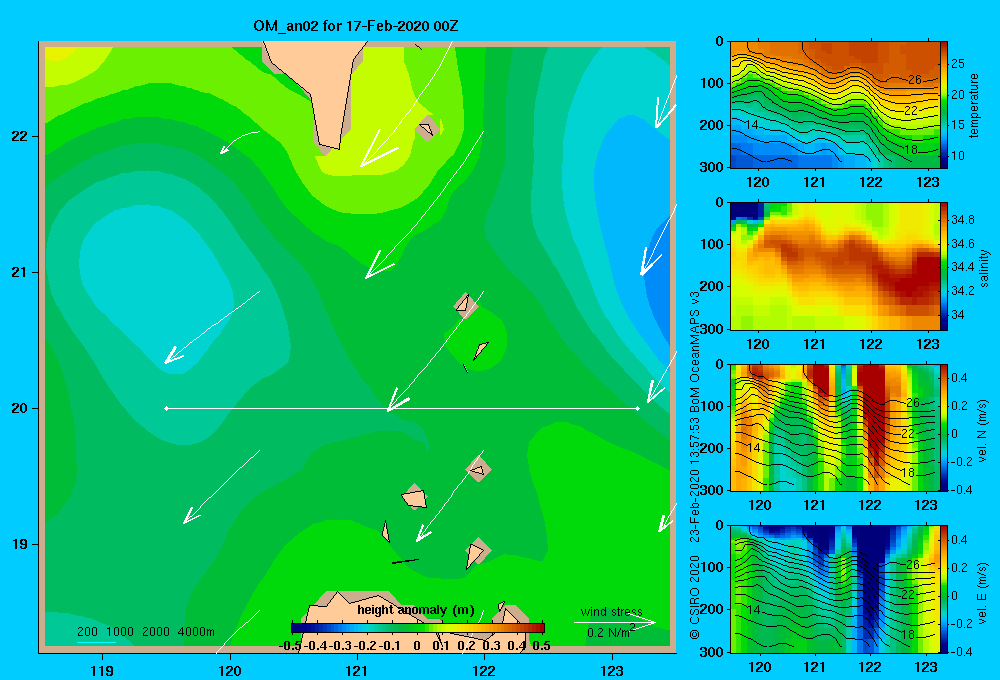
Task: Click the '14' isotherm label in temperature plot
Action: point(753,124)
